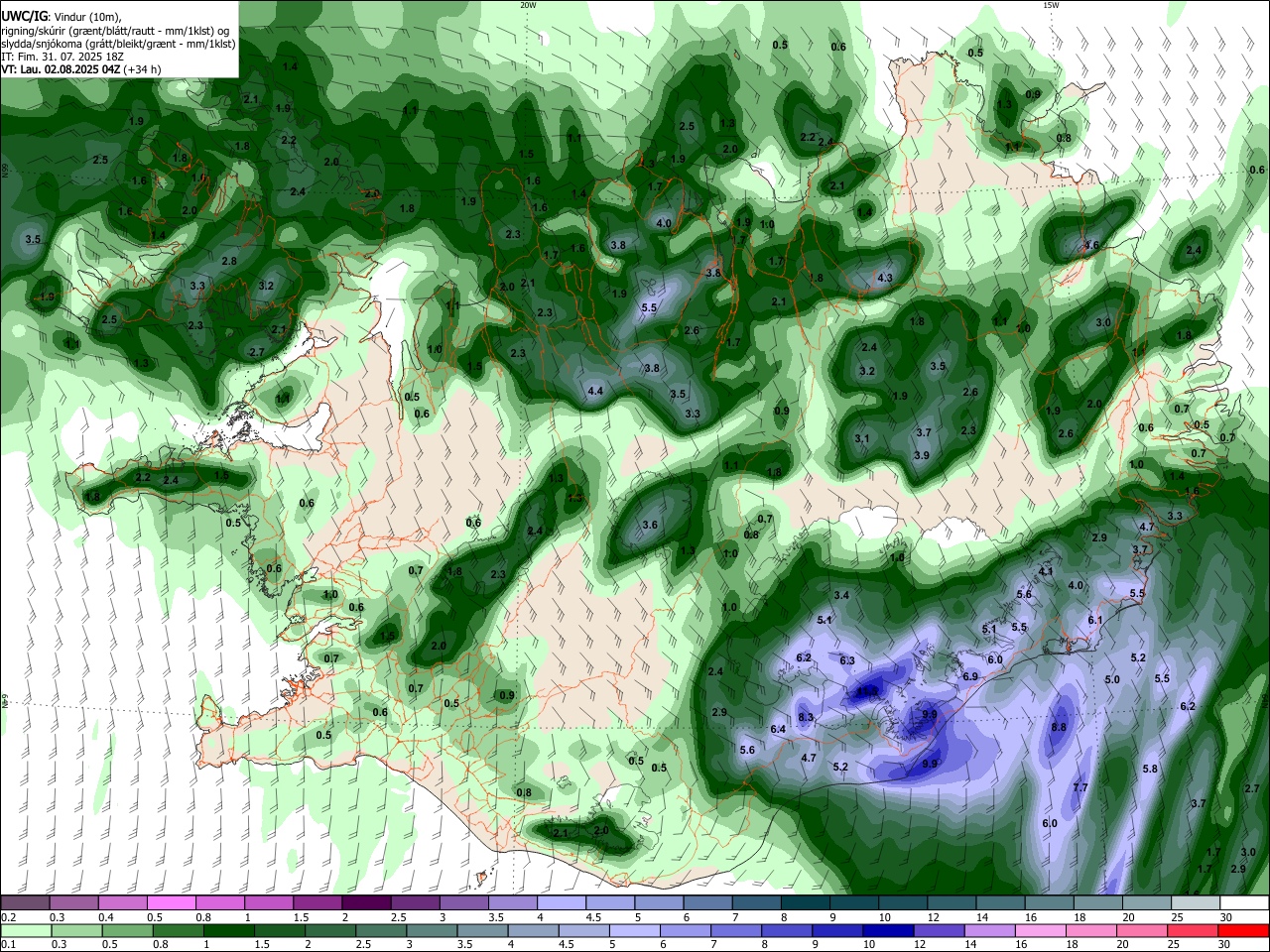Viewport: 1270px width, 952px height.
Task: Click the 15W longitude label
Action: pyautogui.click(x=1051, y=5)
